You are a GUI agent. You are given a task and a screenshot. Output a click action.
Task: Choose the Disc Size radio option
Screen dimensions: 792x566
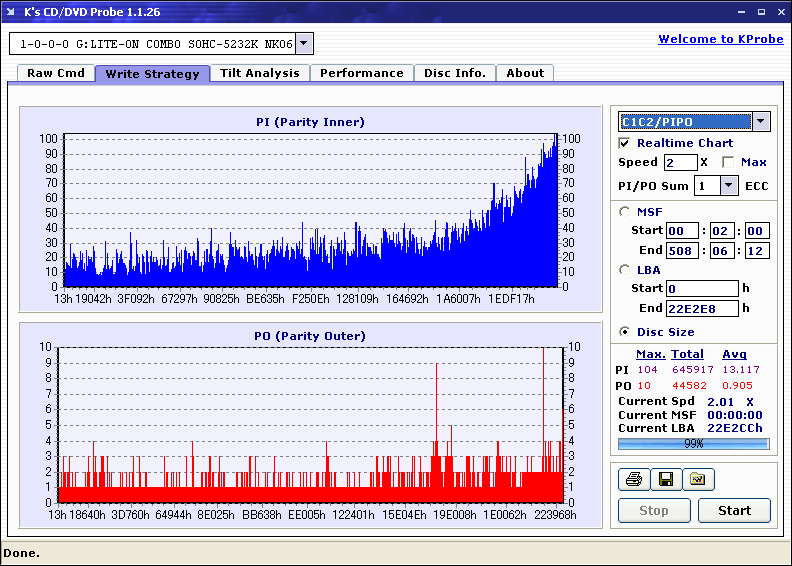(x=625, y=332)
